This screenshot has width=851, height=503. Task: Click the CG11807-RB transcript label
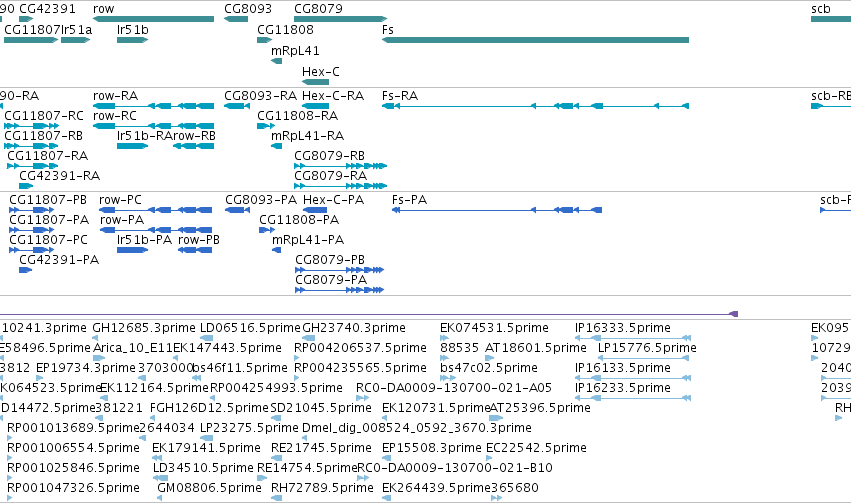click(43, 136)
